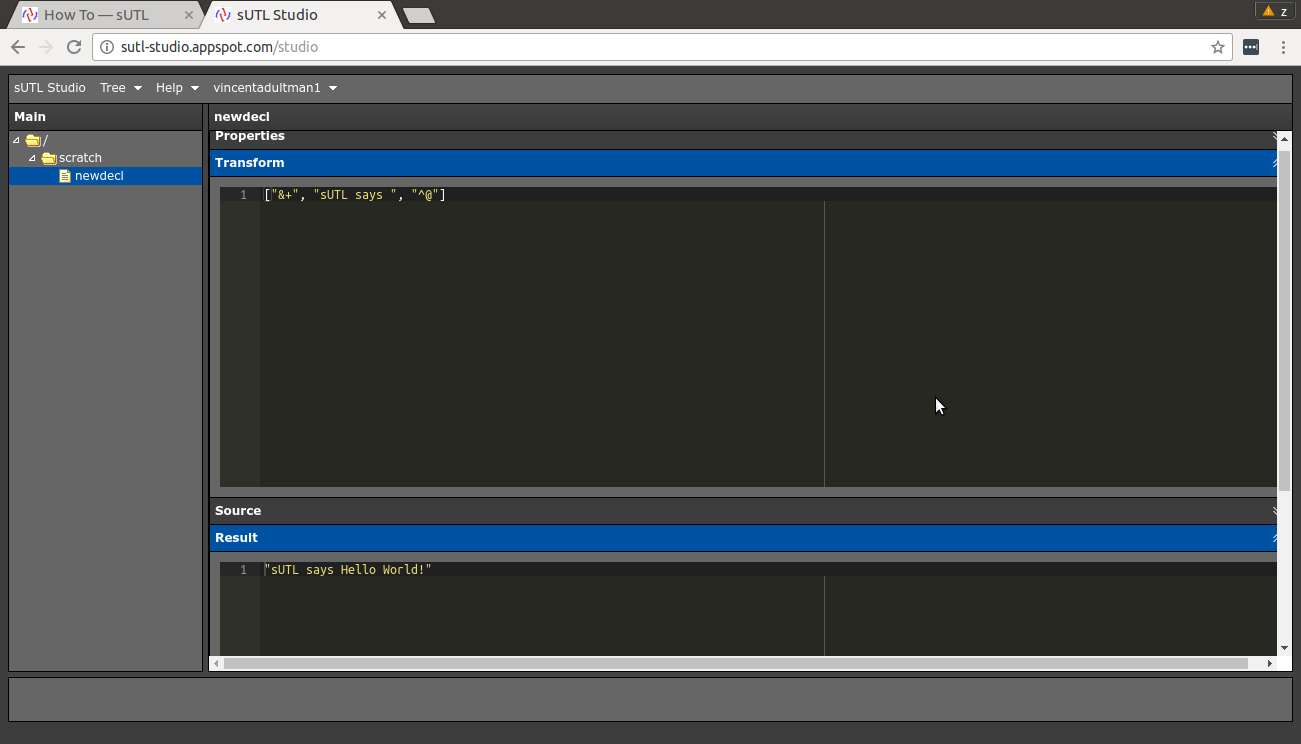Click the Result editor output text
The width and height of the screenshot is (1301, 744).
click(348, 570)
